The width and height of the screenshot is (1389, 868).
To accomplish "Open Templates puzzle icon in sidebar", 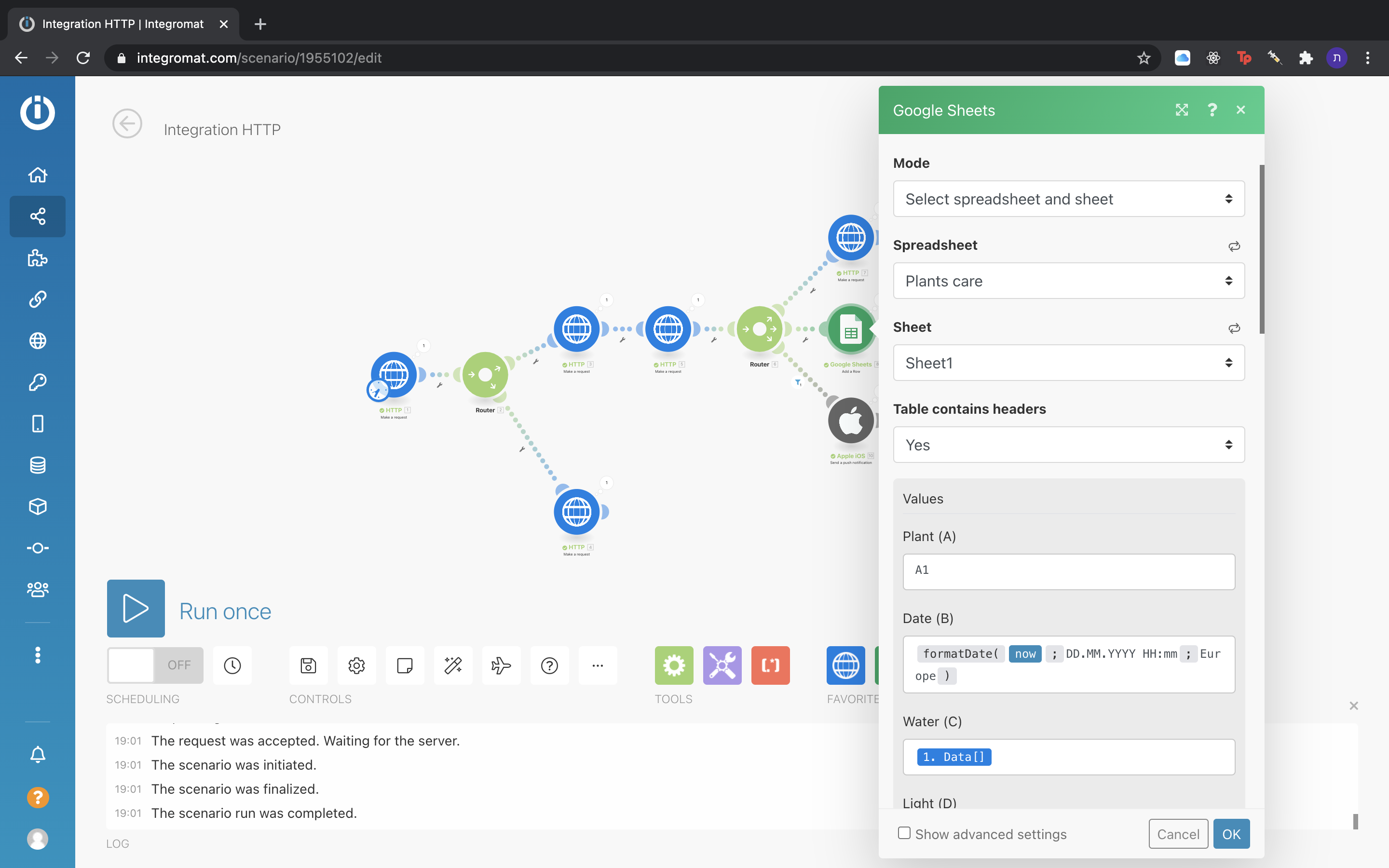I will click(x=38, y=258).
